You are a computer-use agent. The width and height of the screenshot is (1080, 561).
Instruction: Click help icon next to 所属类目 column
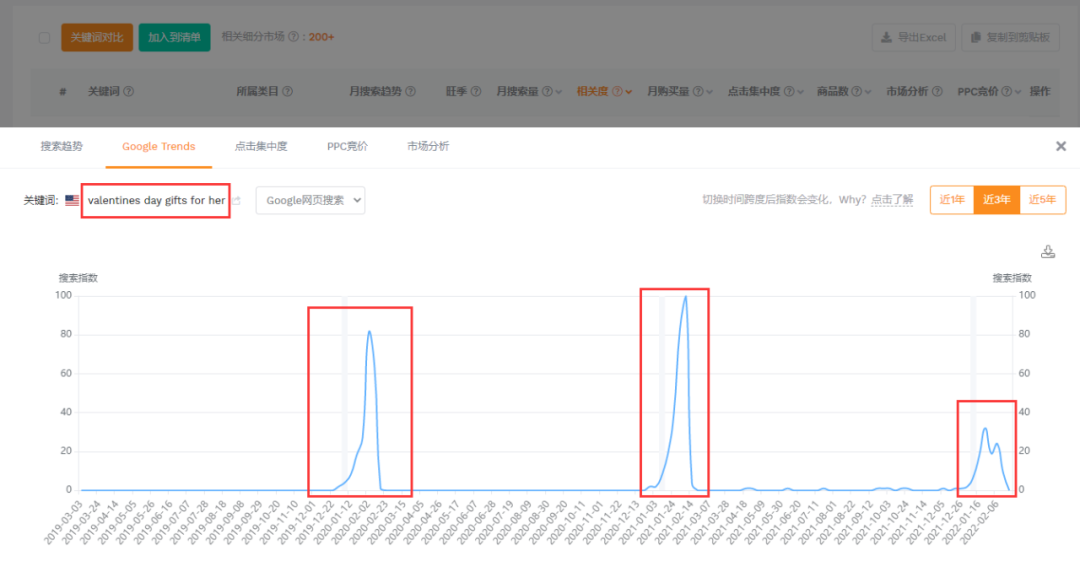(288, 92)
